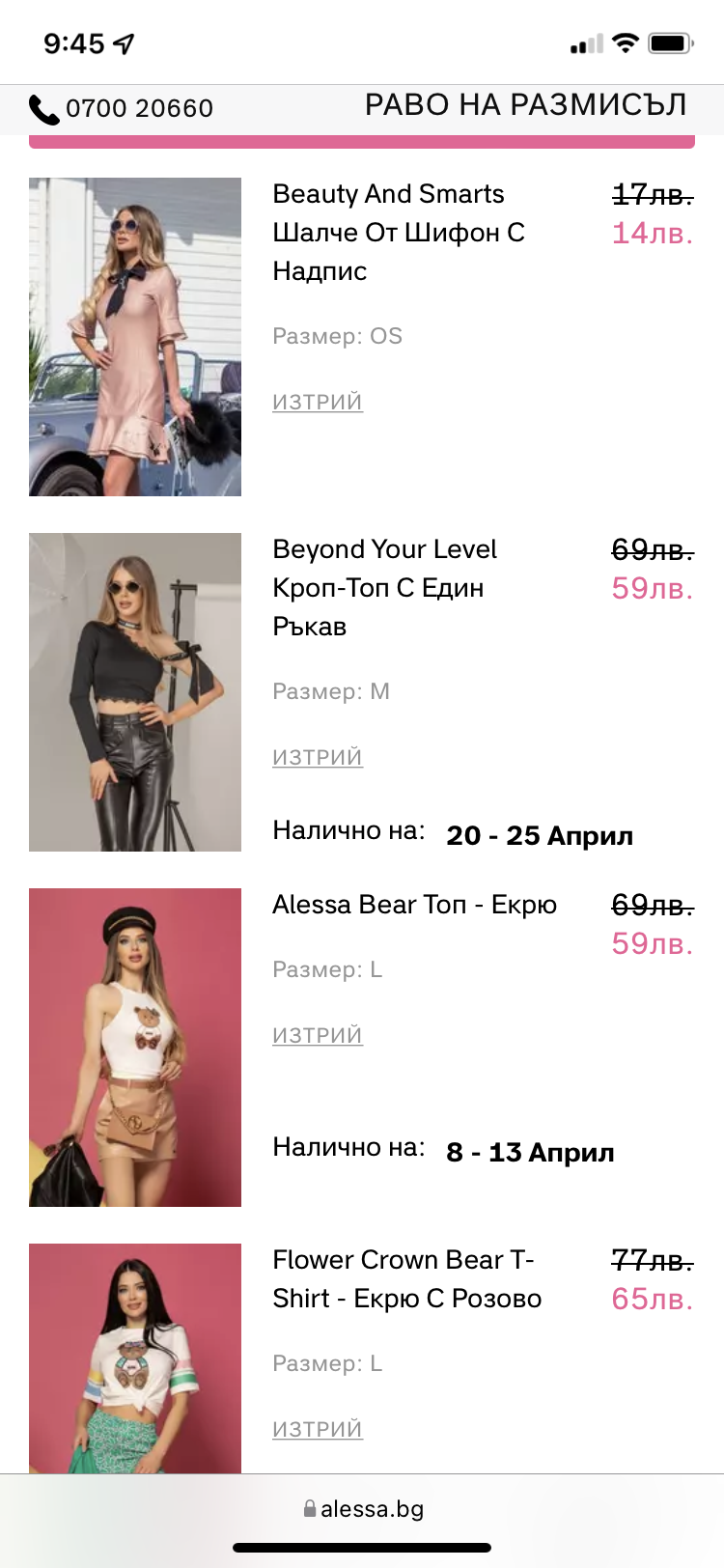This screenshot has height=1568, width=724.
Task: Remove Flower Crown Bear T-Shirt from cart
Action: point(318,1429)
